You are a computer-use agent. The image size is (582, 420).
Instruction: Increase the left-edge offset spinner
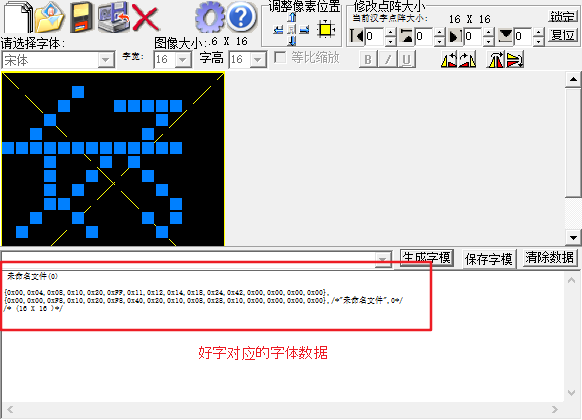tap(390, 33)
